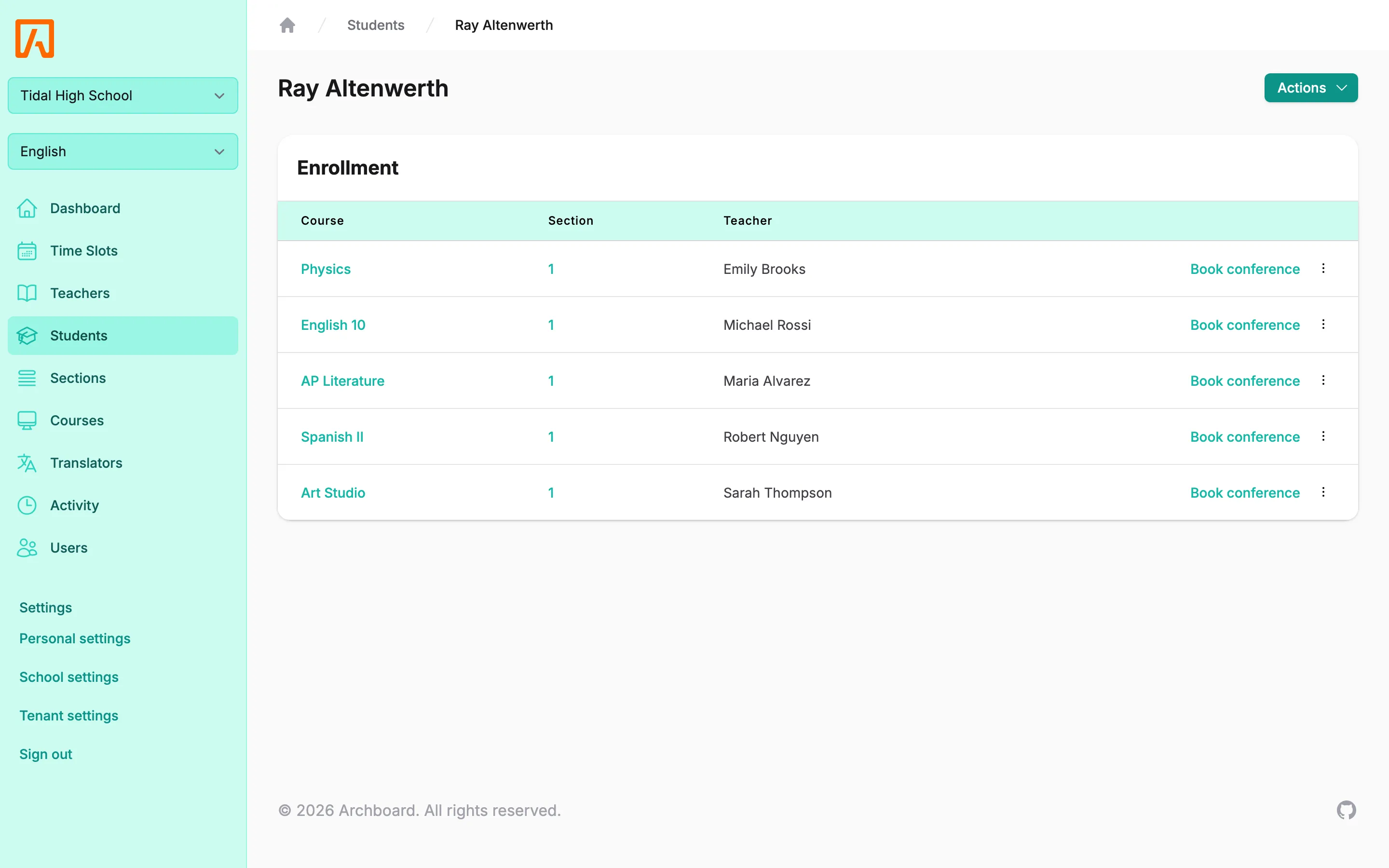
Task: Book conference with Sarah Thompson
Action: click(x=1245, y=492)
